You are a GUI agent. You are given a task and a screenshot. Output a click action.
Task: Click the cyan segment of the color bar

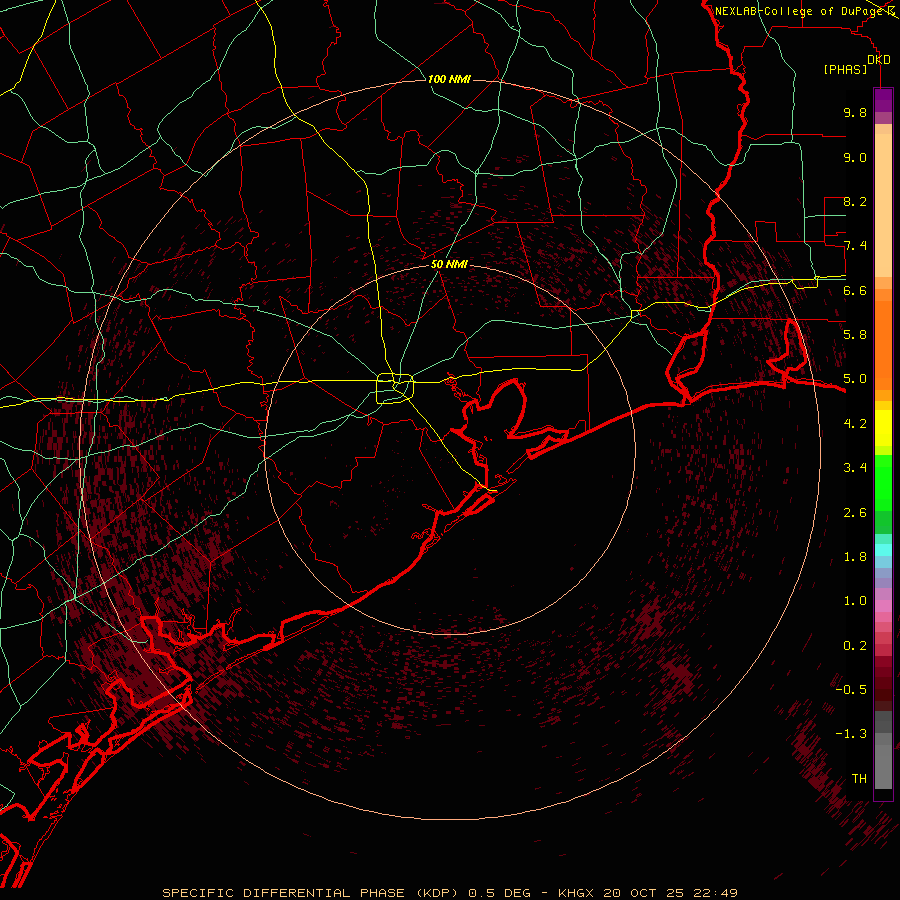[x=883, y=550]
